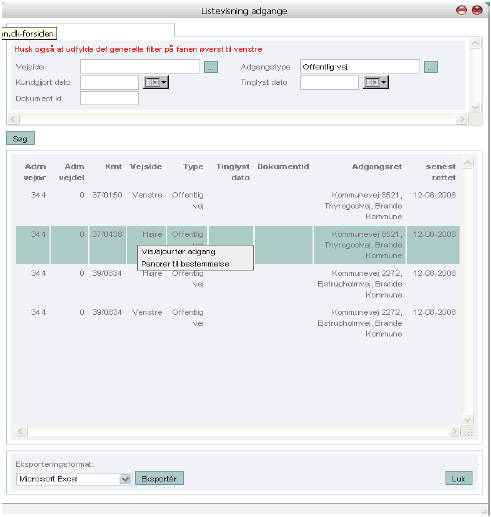
Task: Click the Luk button
Action: (458, 478)
